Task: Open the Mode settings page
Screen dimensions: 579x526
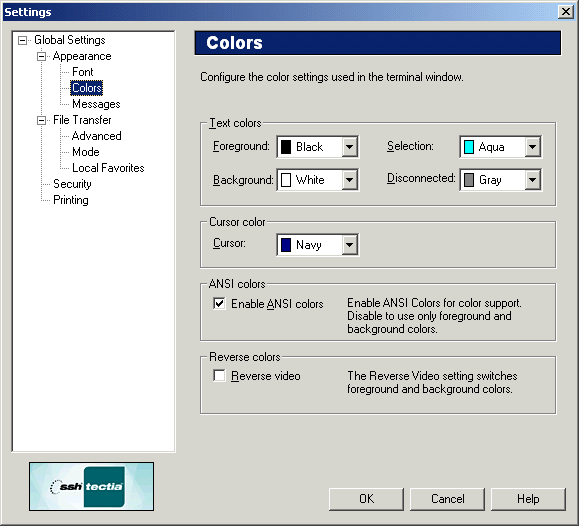Action: (86, 152)
